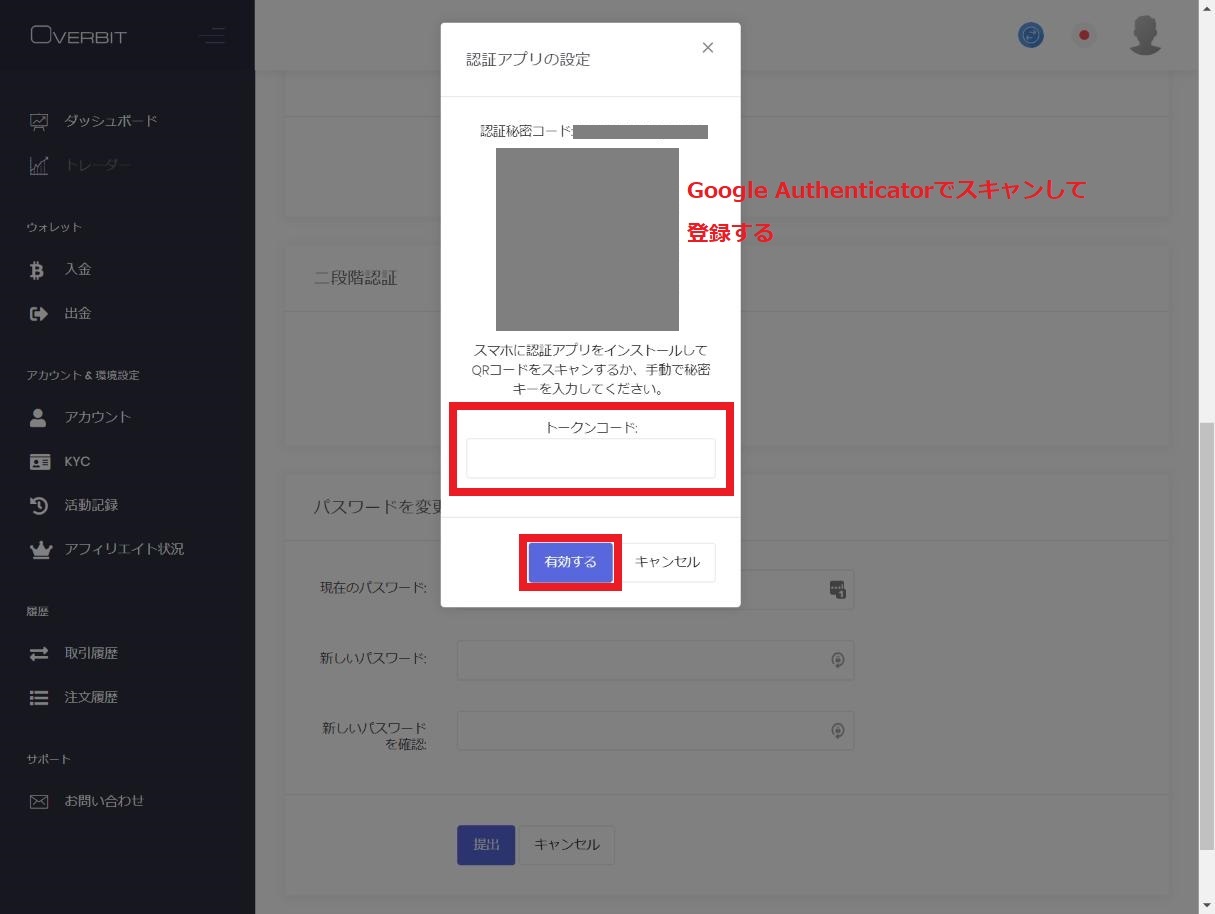Screen dimensions: 1215x914
Task: Click the 認証秘密コード label
Action: tap(527, 131)
